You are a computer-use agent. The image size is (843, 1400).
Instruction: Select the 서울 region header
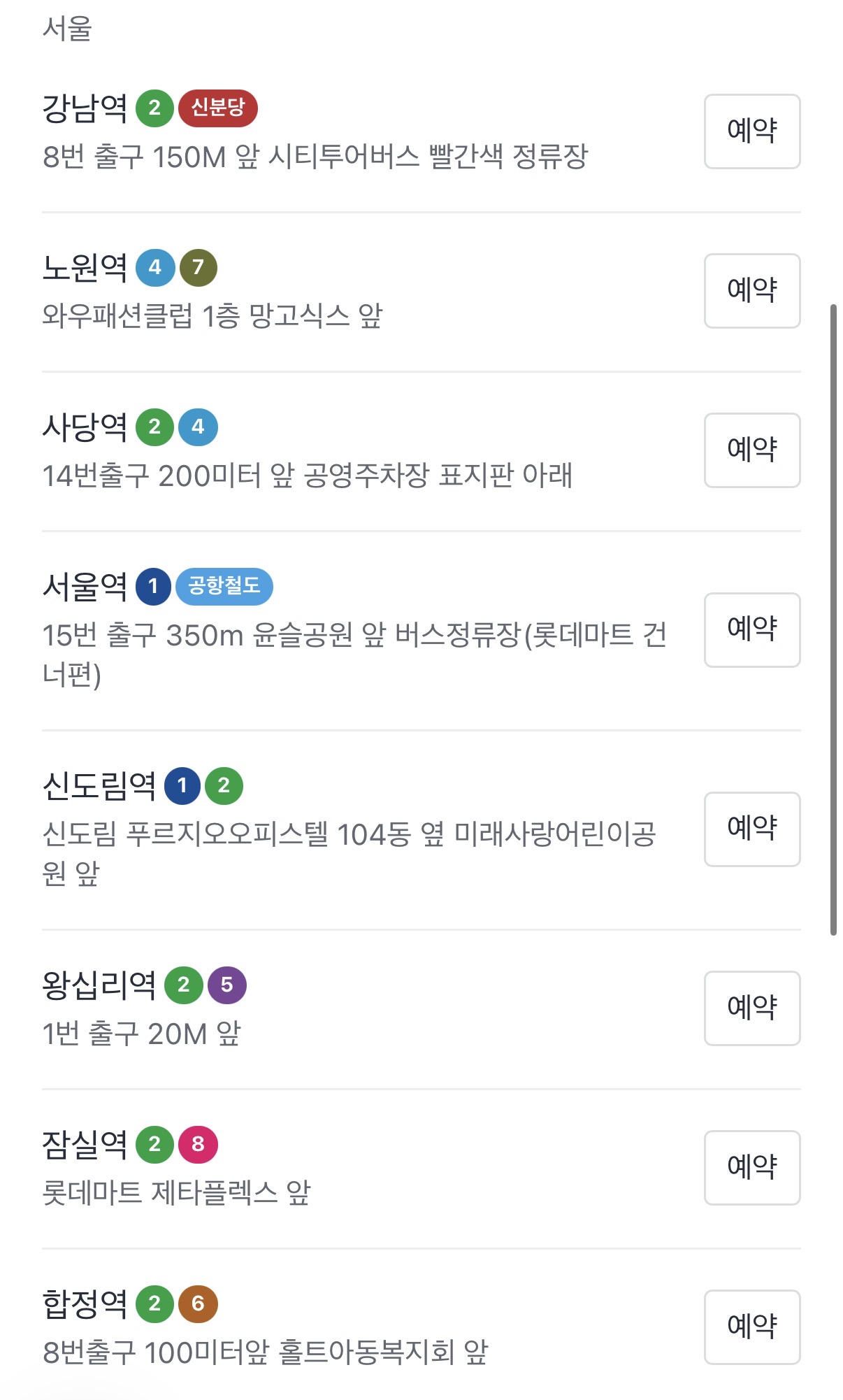point(67,29)
